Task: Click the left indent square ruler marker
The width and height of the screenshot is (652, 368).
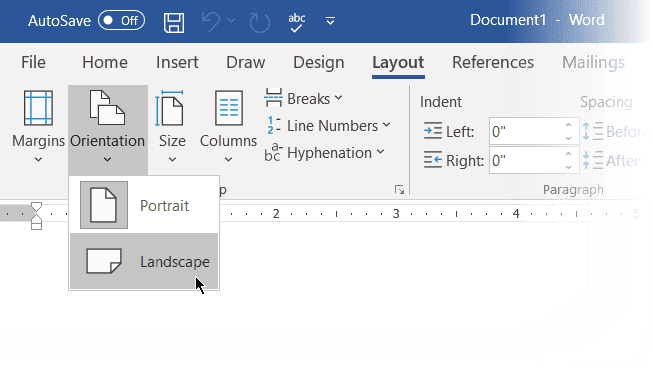Action: pyautogui.click(x=37, y=226)
